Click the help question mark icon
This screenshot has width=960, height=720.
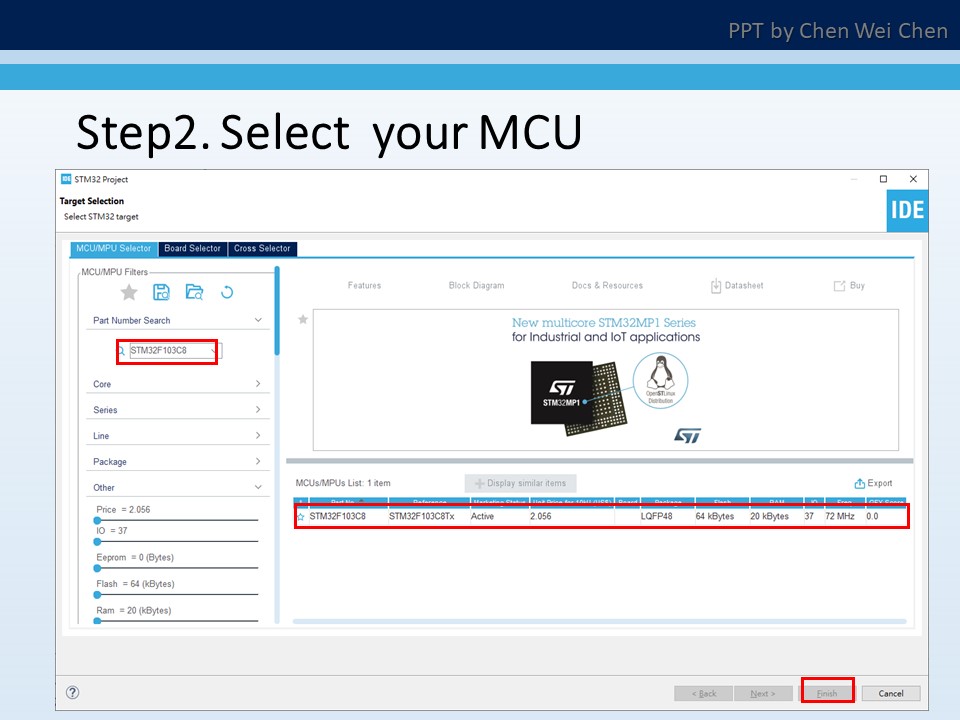72,692
